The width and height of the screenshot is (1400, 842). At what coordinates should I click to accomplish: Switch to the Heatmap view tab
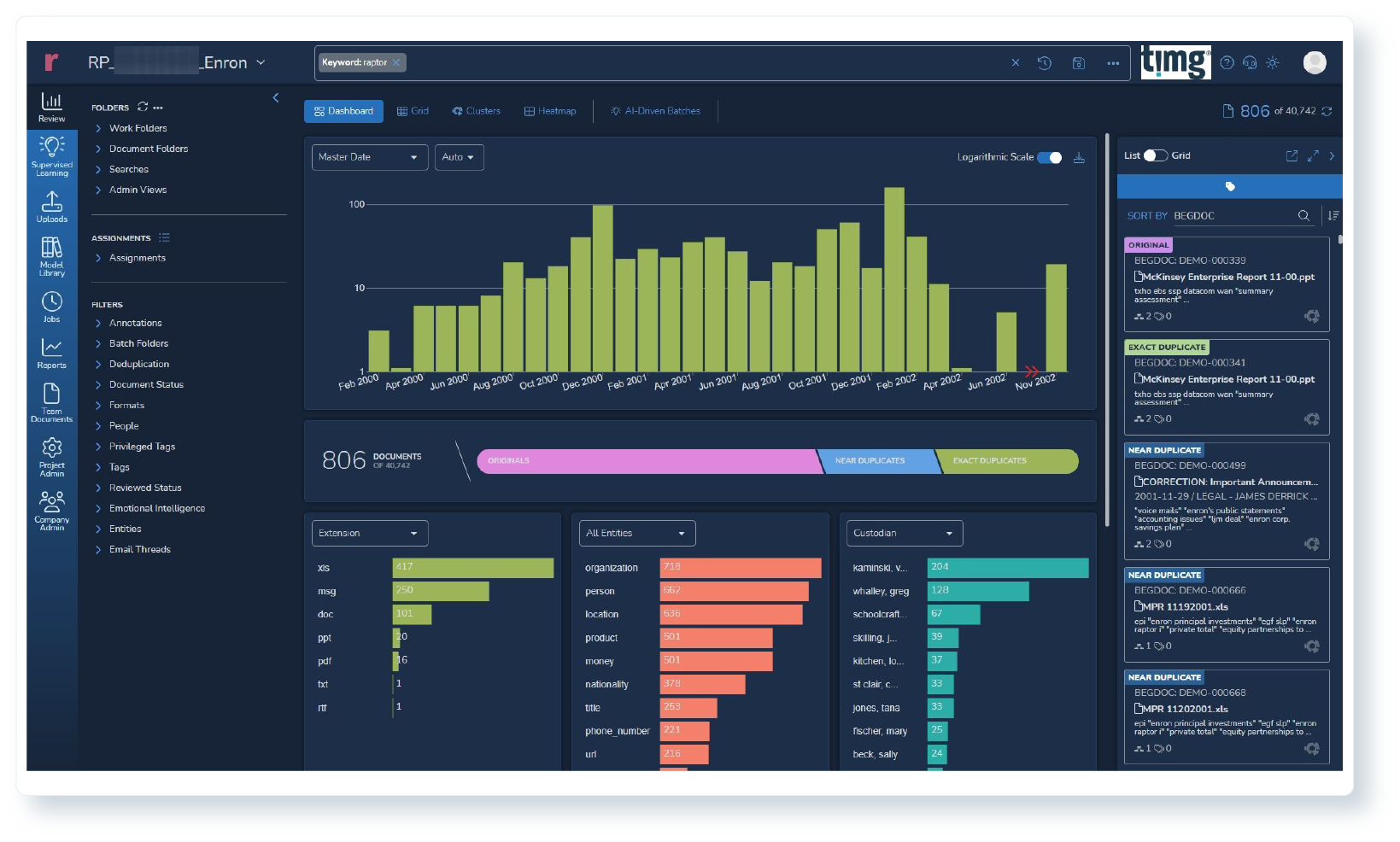point(550,111)
